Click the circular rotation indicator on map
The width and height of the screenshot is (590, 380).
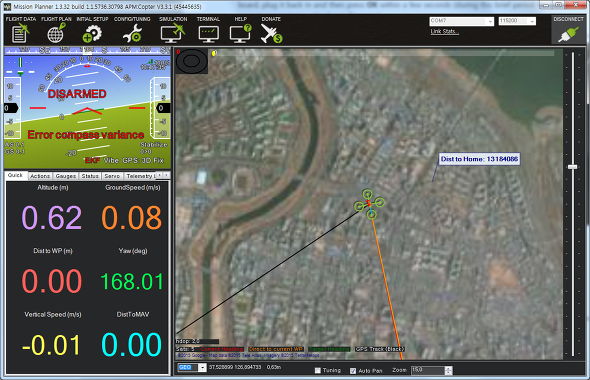[192, 61]
